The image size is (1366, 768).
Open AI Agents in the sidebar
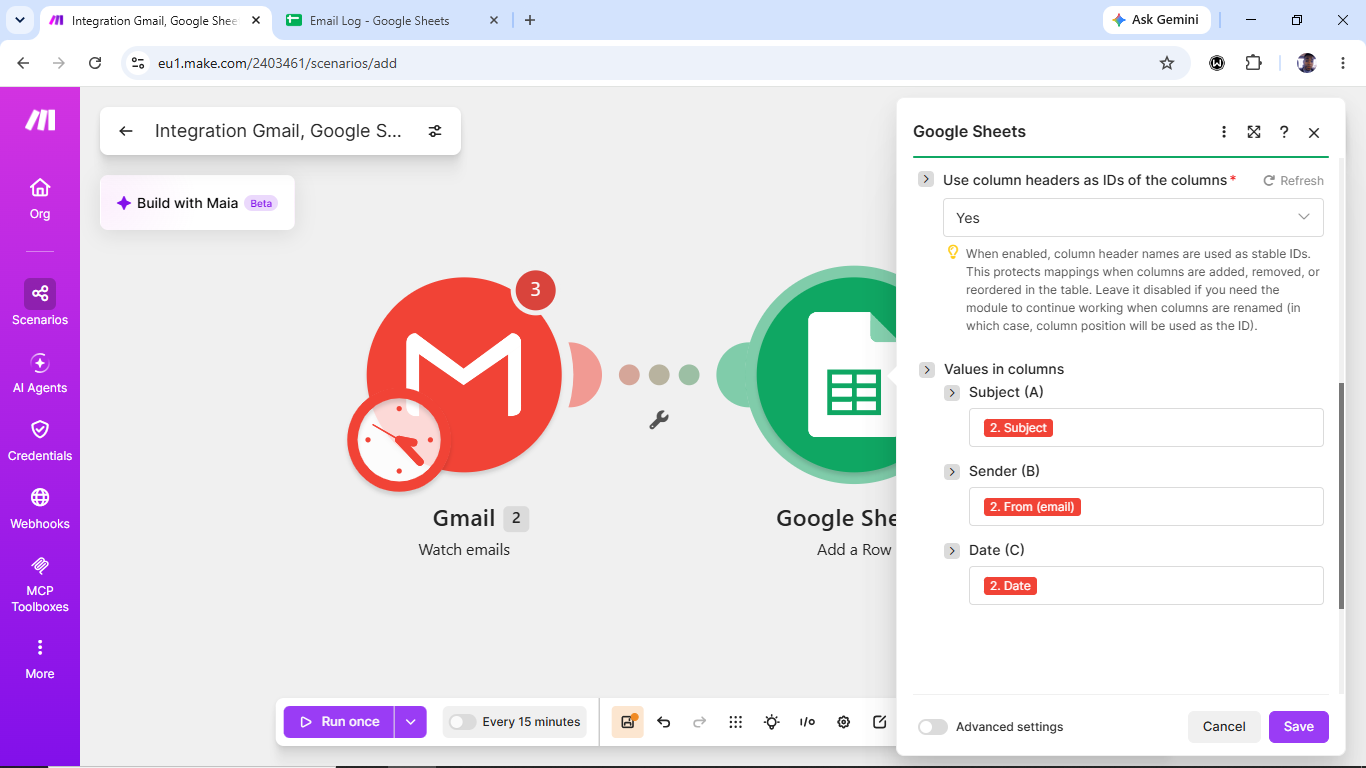pos(40,373)
